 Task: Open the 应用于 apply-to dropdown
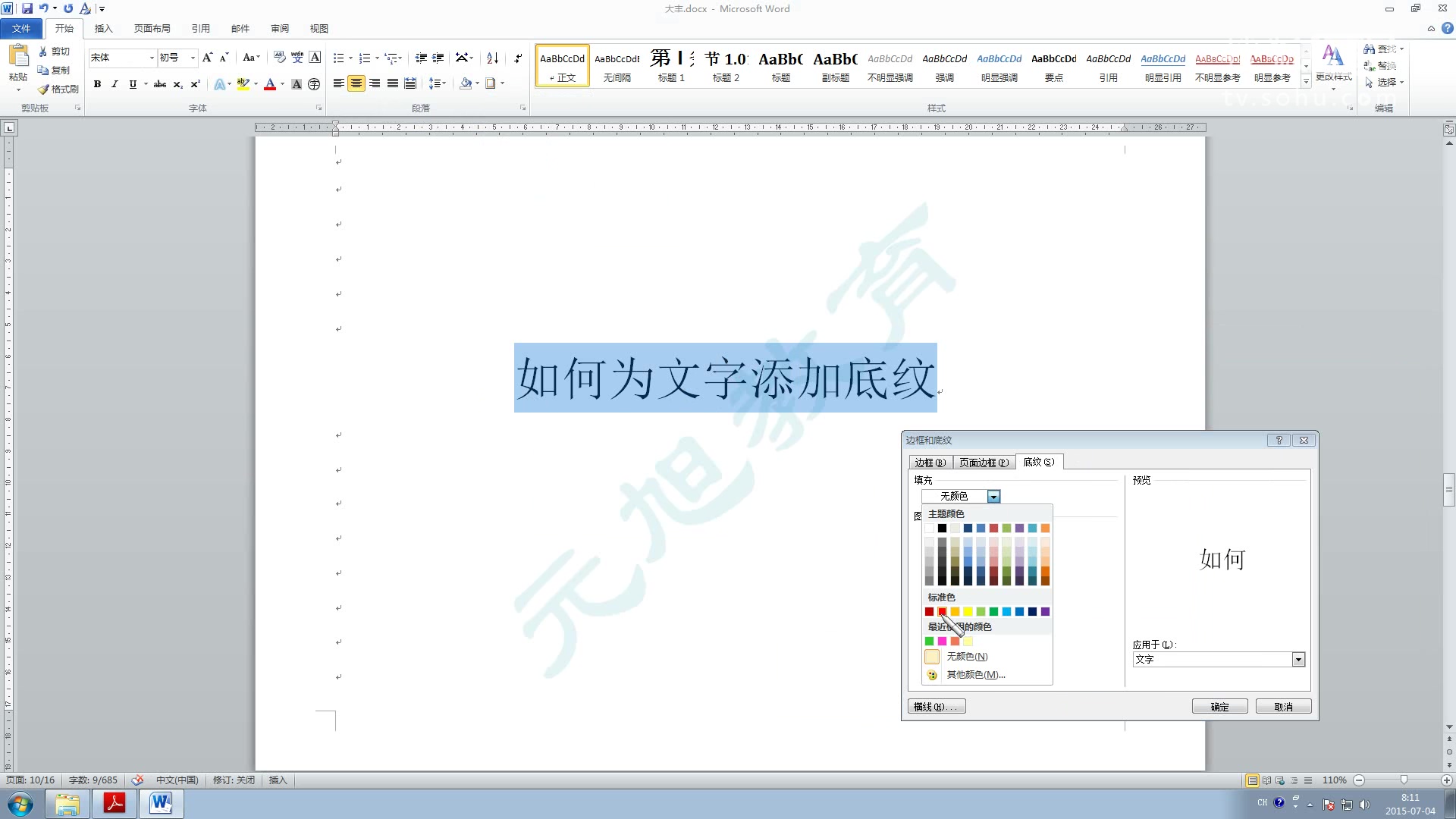coord(1299,659)
